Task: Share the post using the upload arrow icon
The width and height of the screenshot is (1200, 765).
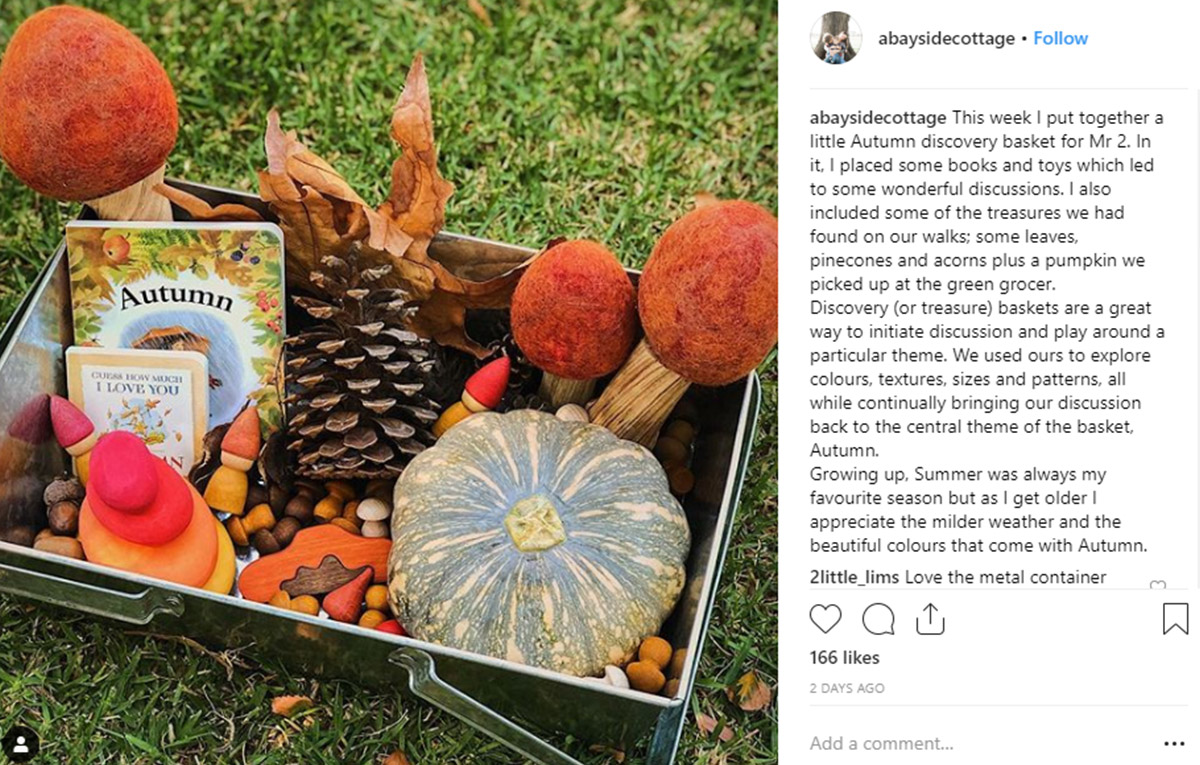Action: click(930, 619)
